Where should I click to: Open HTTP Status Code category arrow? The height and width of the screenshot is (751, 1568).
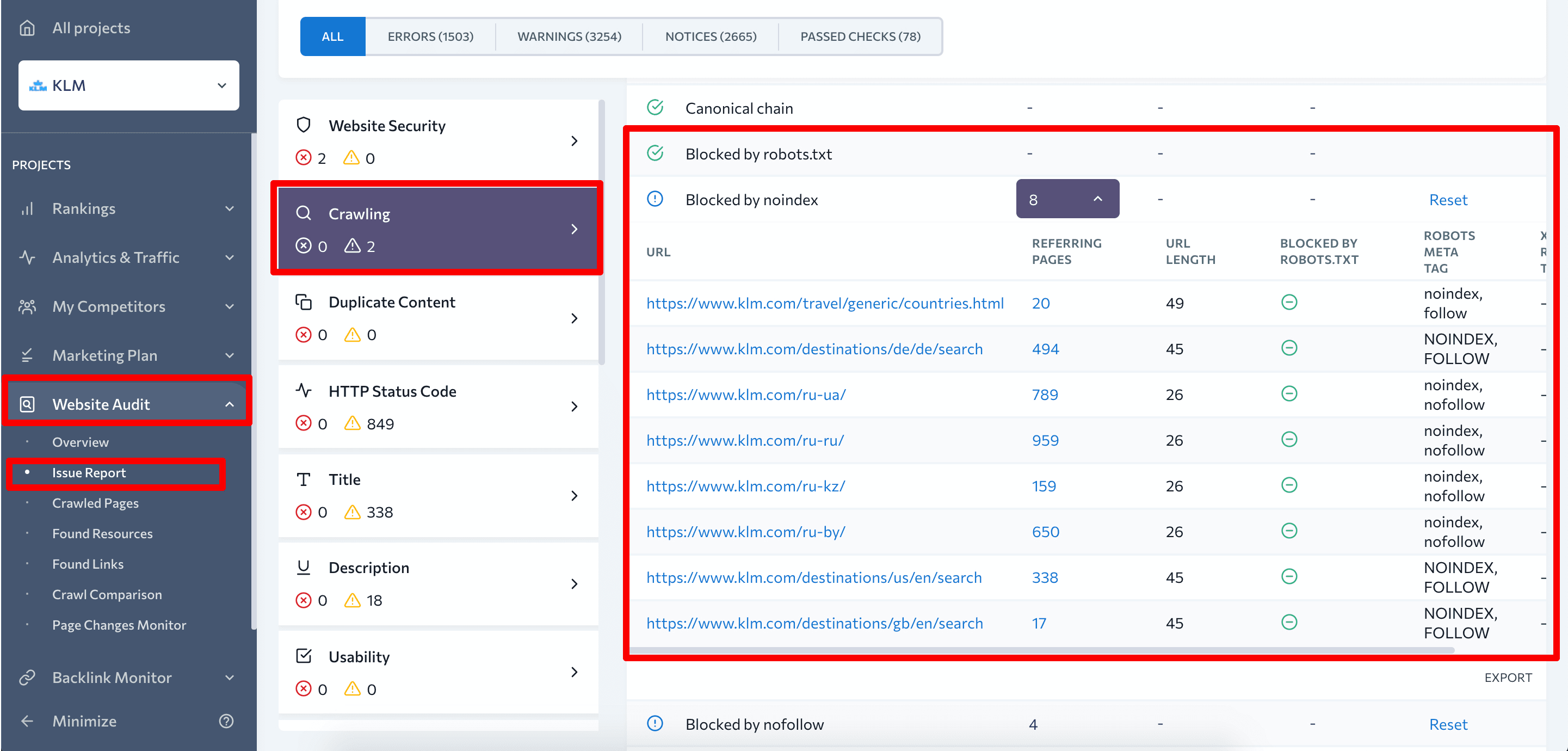click(x=574, y=407)
